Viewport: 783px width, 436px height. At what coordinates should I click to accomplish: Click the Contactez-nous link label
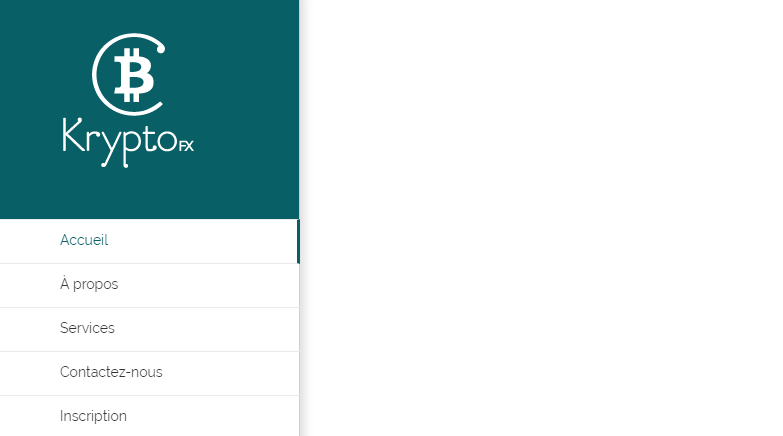pyautogui.click(x=111, y=372)
